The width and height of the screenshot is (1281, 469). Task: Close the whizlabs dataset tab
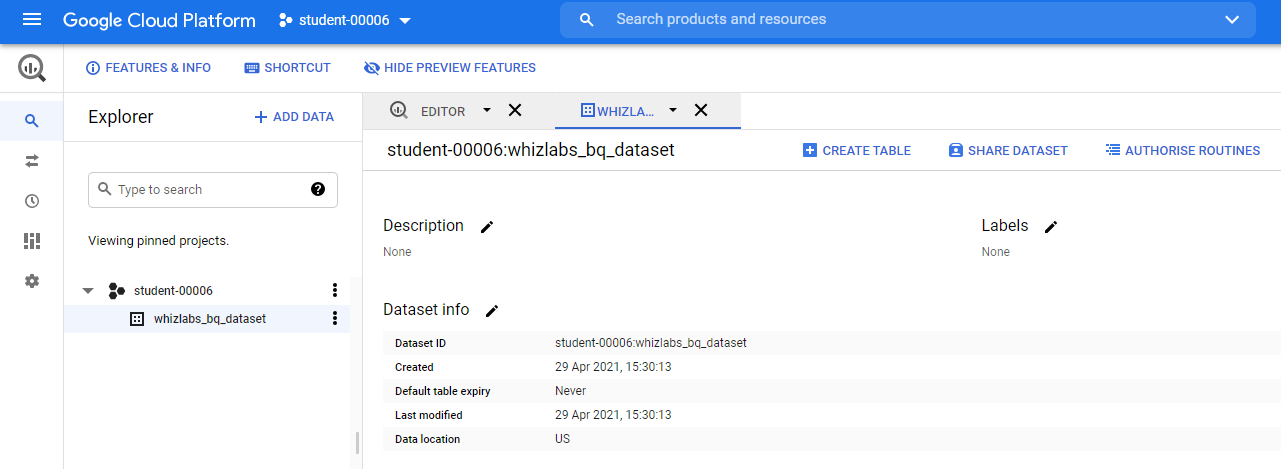click(x=701, y=110)
